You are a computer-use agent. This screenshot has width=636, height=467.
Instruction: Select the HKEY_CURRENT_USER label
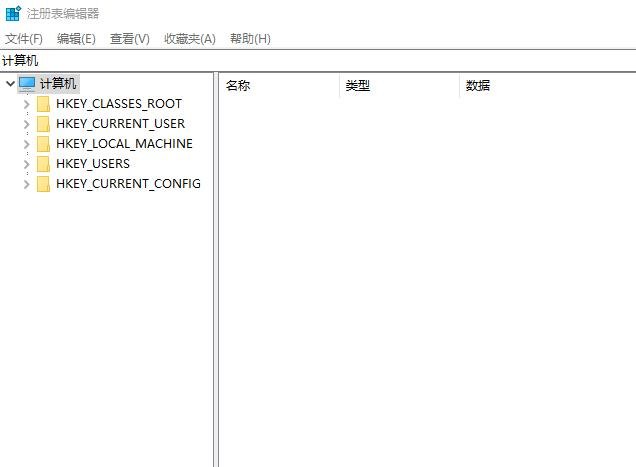120,124
